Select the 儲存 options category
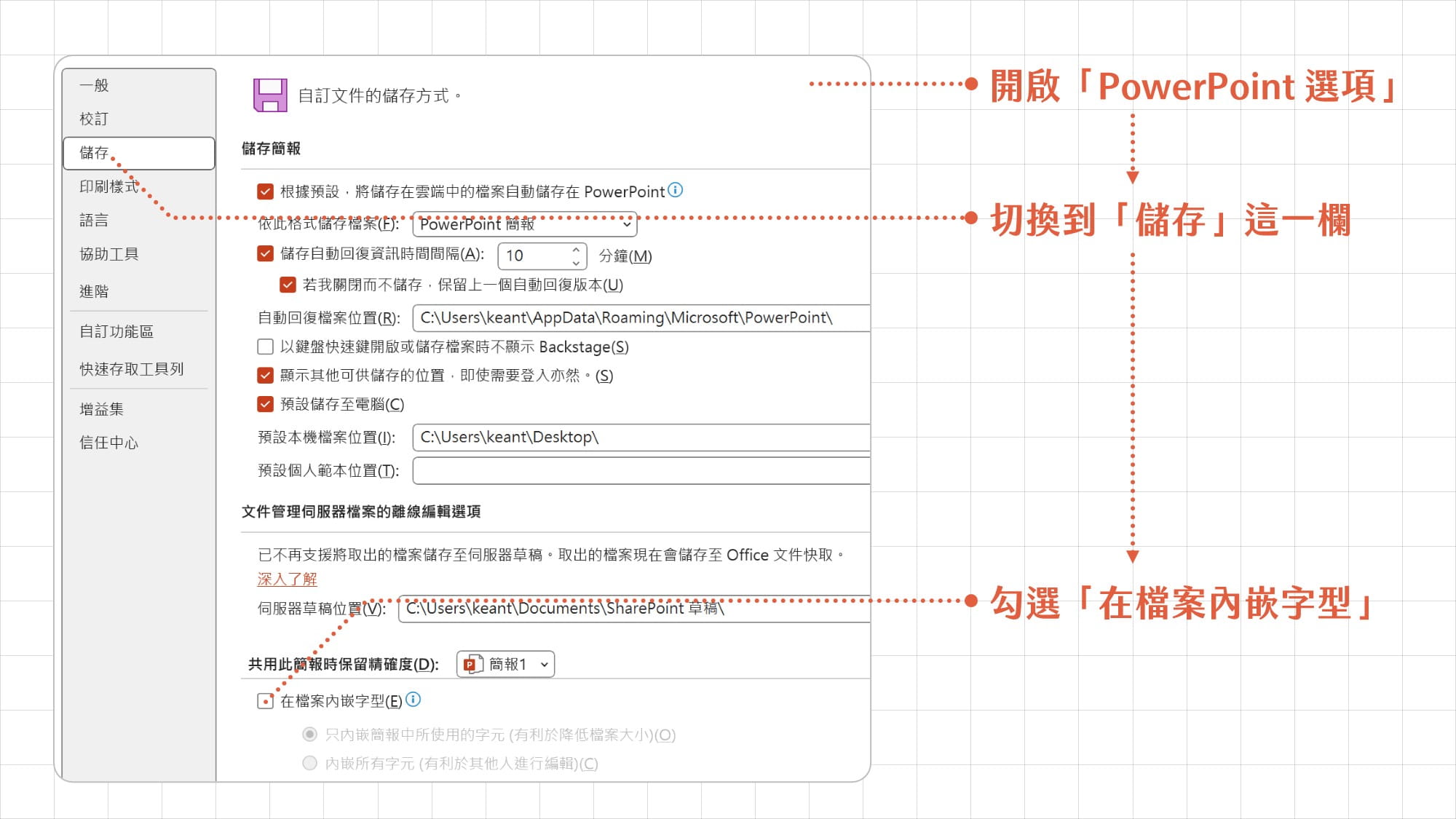Image resolution: width=1456 pixels, height=819 pixels. [138, 153]
